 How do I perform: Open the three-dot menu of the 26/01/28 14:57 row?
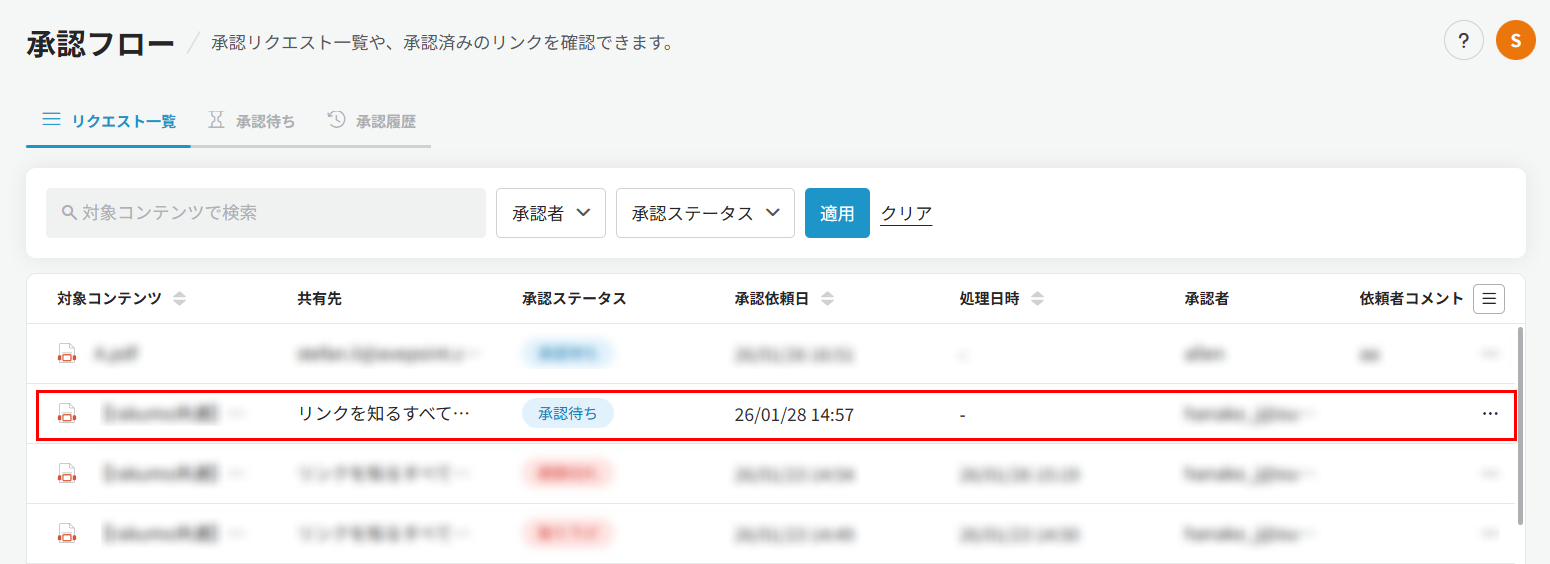pos(1490,413)
